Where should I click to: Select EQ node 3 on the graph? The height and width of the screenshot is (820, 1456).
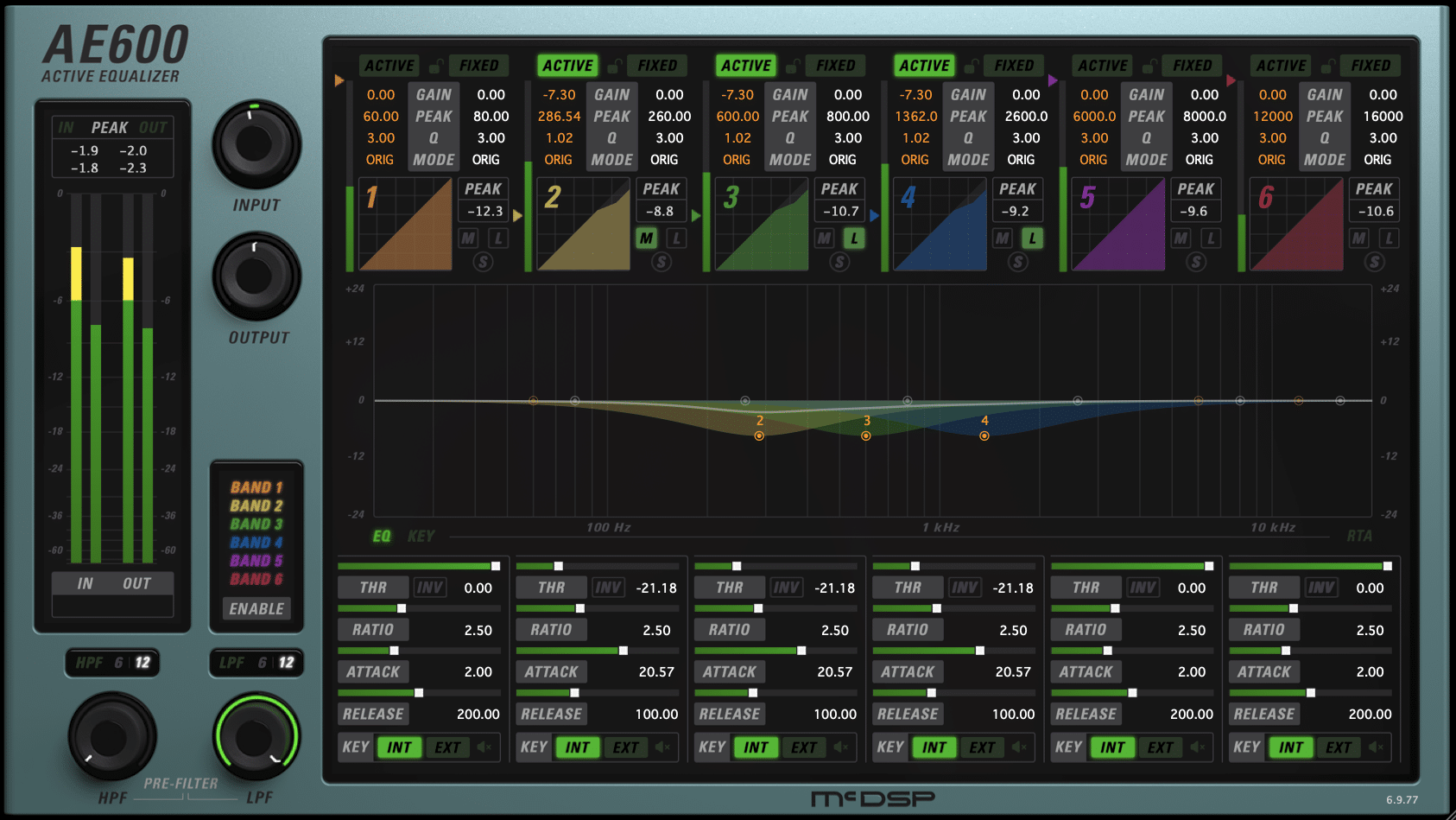tap(865, 436)
